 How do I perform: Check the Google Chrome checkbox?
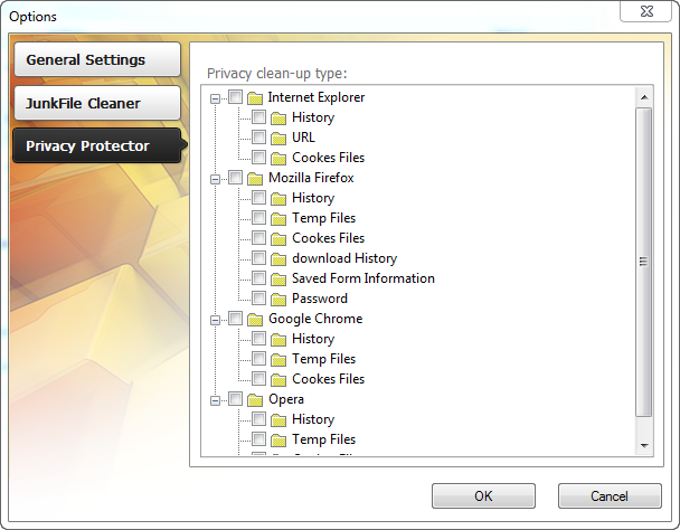[235, 318]
